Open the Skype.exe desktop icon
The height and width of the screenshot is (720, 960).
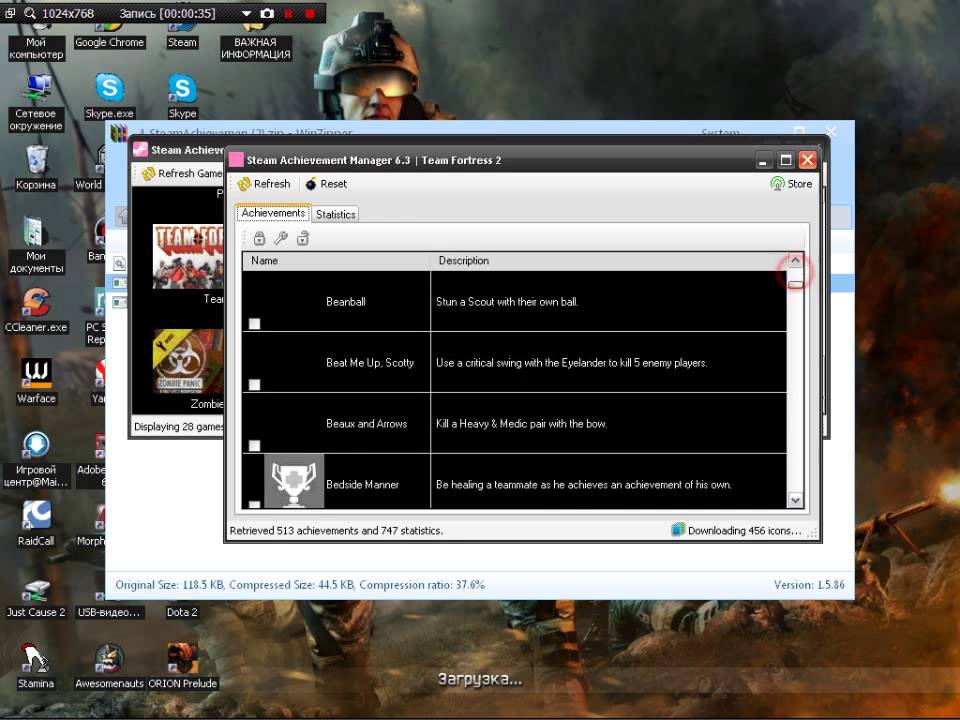pos(110,96)
